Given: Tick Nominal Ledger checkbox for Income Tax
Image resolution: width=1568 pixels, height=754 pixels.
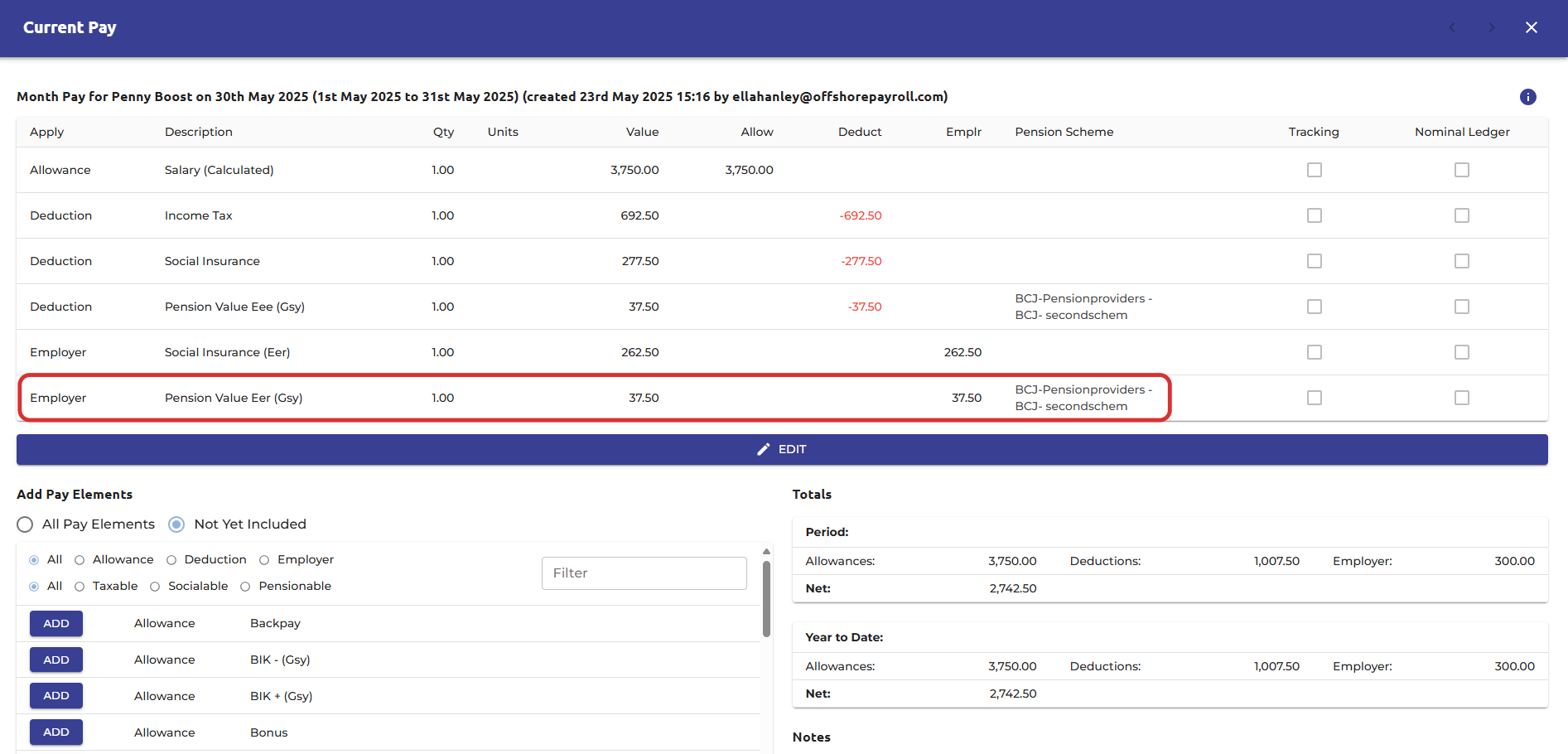Looking at the screenshot, I should point(1461,215).
